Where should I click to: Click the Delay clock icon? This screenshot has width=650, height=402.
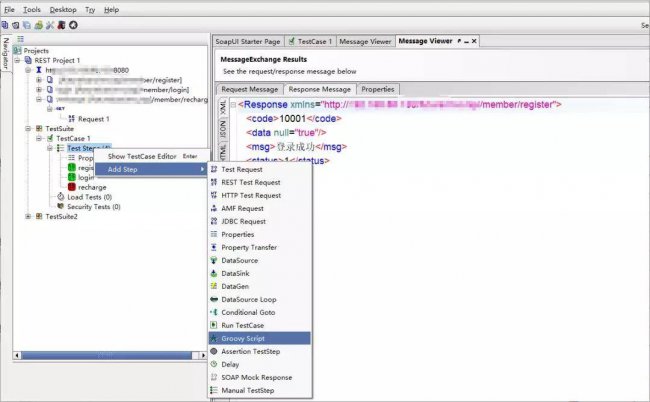point(214,364)
